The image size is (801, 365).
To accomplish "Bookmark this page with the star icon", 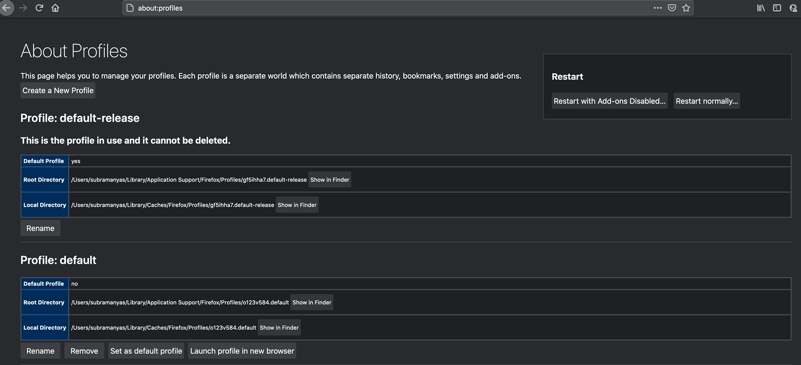I will point(686,8).
